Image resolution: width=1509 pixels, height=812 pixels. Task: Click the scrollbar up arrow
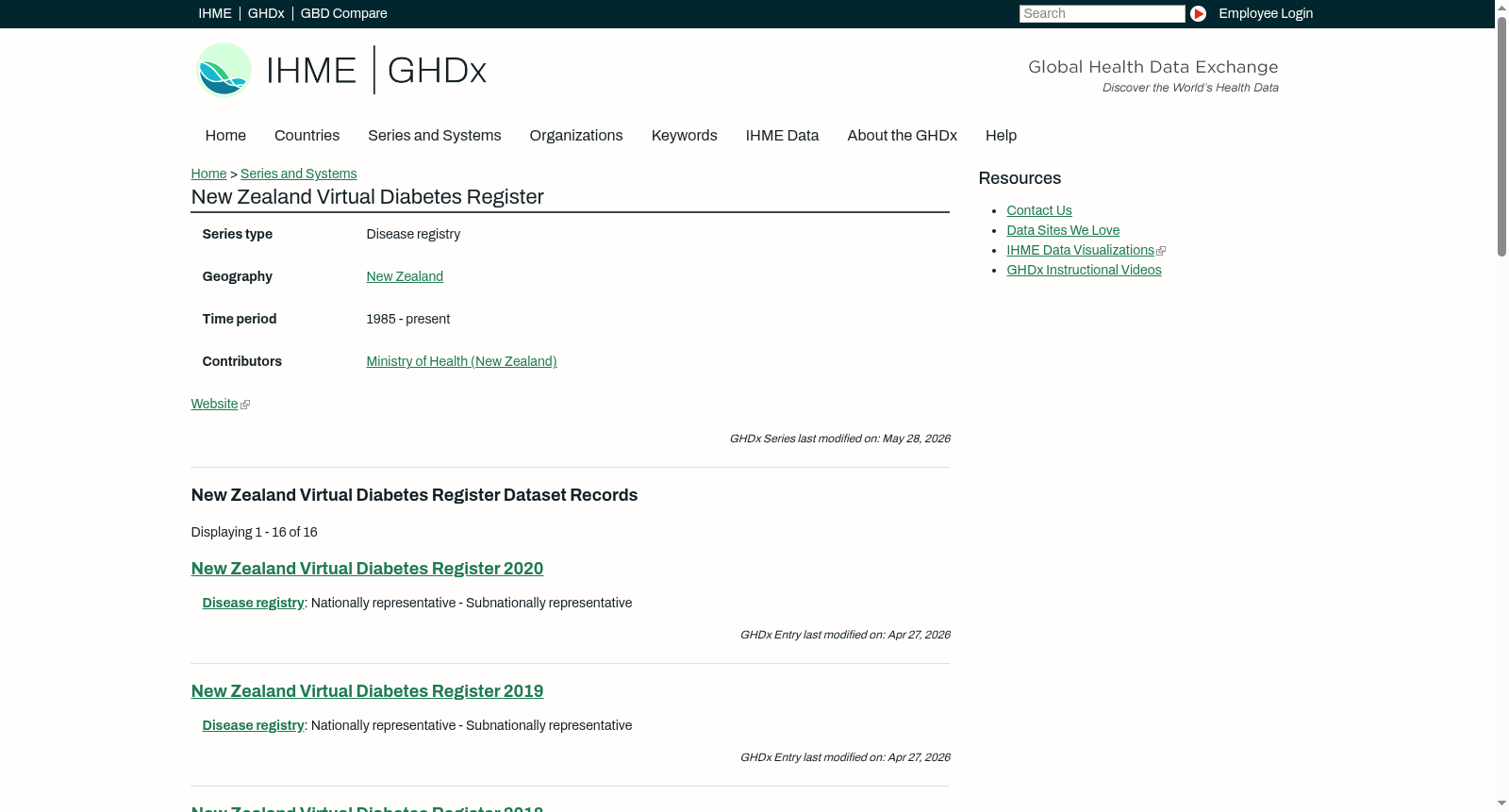pyautogui.click(x=1501, y=8)
